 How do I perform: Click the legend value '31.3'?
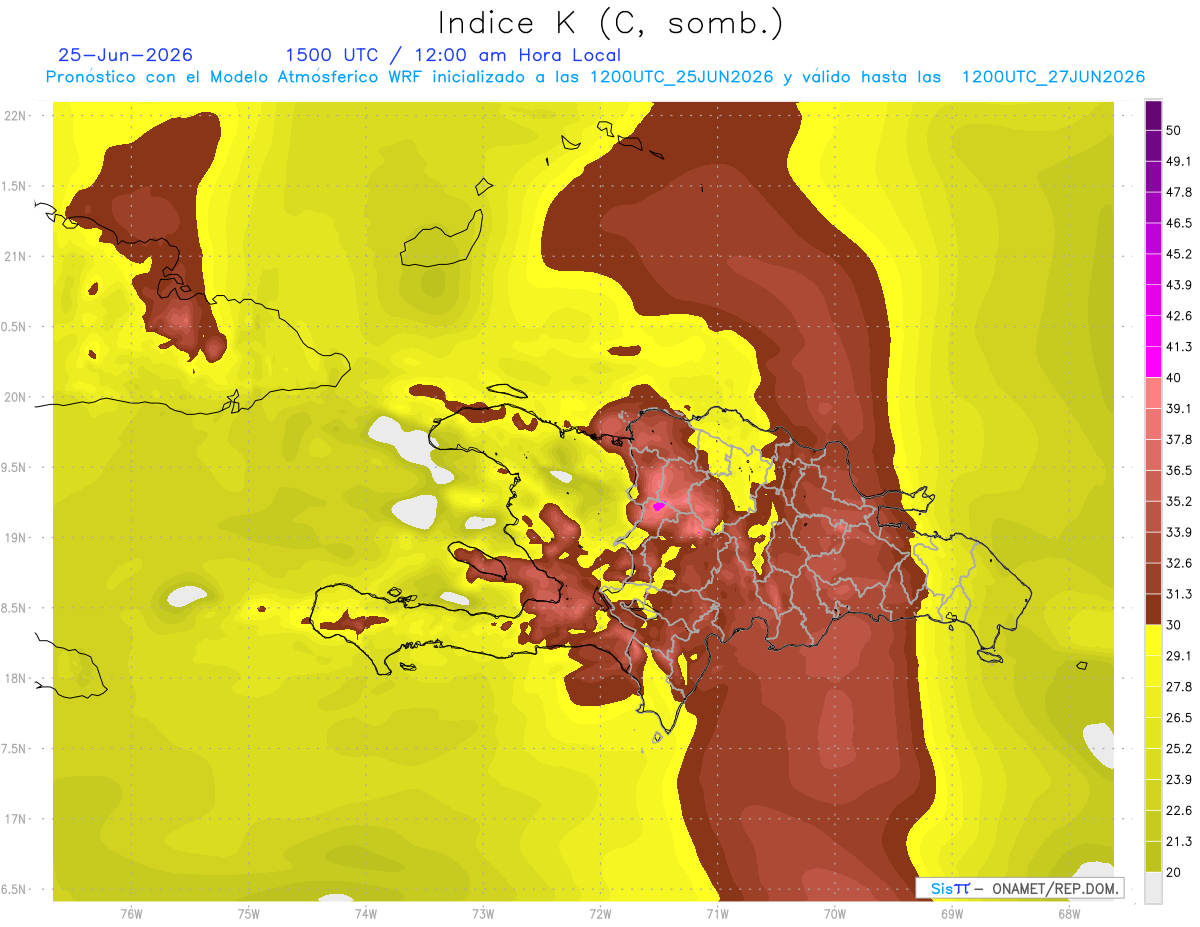[1178, 594]
